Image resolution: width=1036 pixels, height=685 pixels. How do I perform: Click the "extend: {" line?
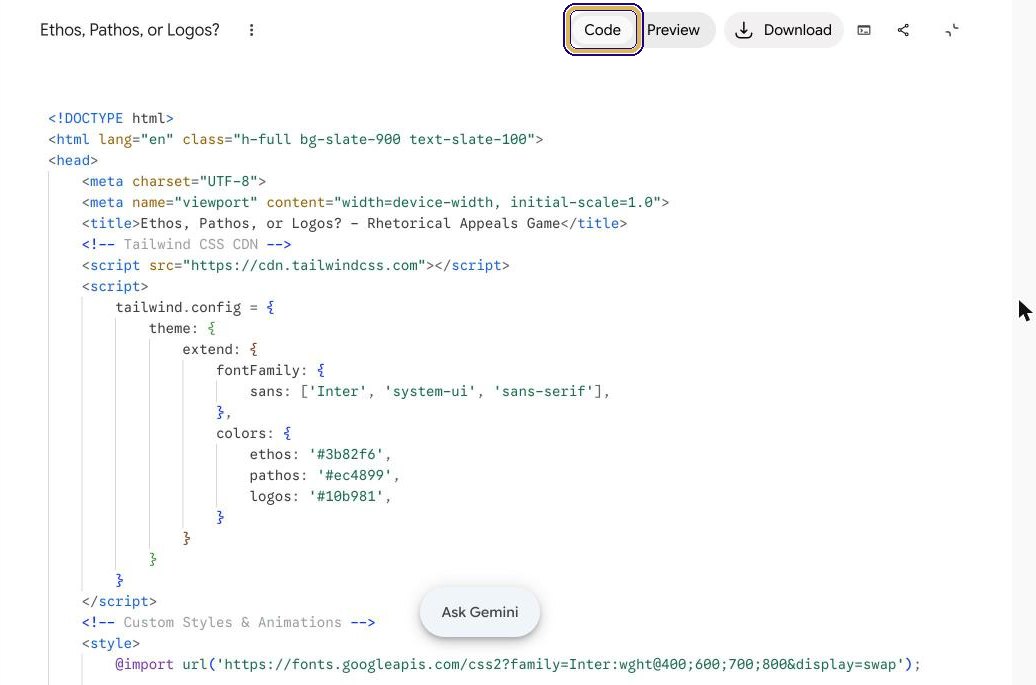coord(220,349)
